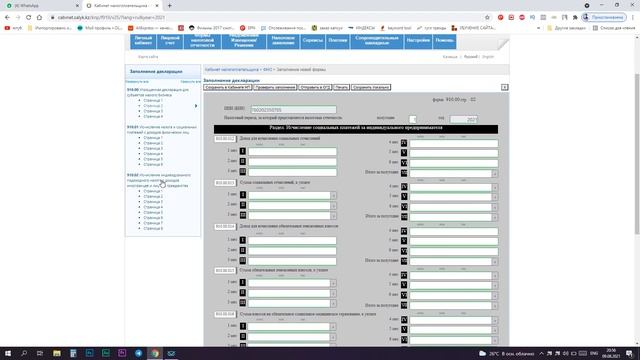The image size is (640, 360).
Task: Click Отправить в ОГД button
Action: click(x=315, y=87)
